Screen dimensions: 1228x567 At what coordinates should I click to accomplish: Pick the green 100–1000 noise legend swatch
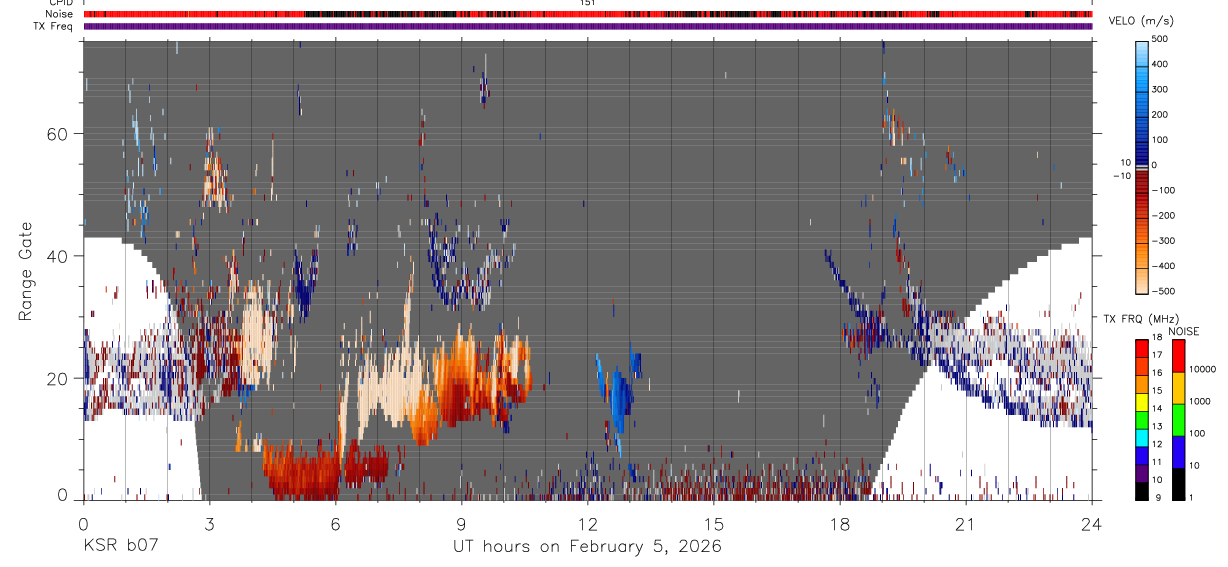tap(1178, 420)
